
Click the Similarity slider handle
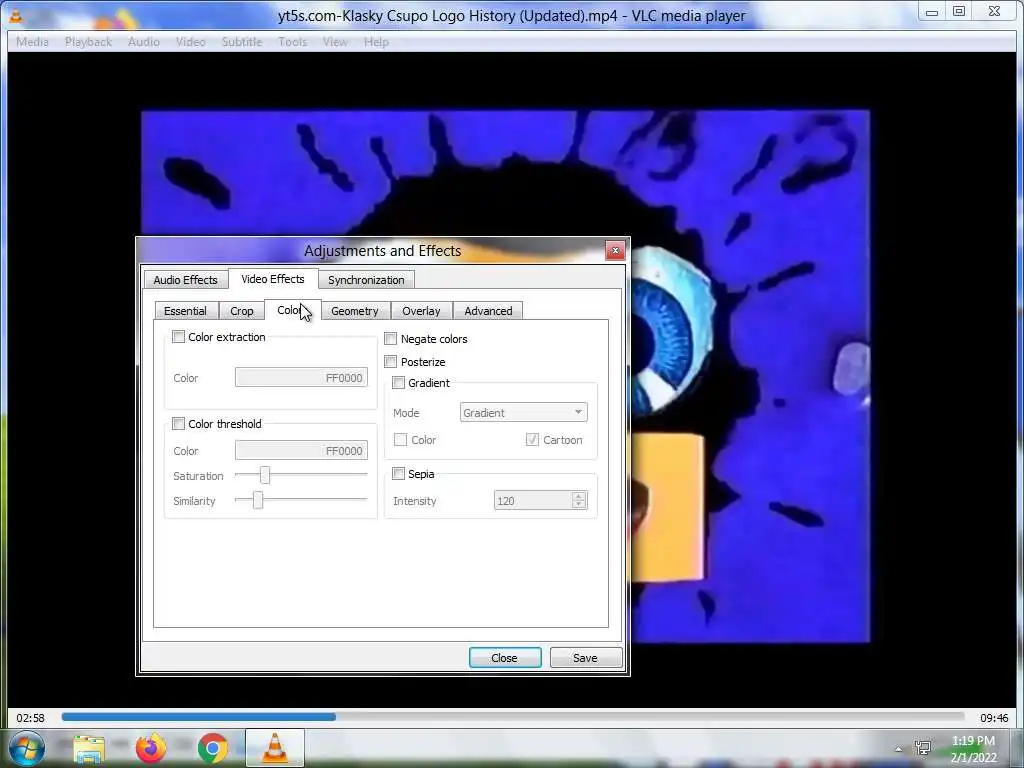[x=258, y=500]
